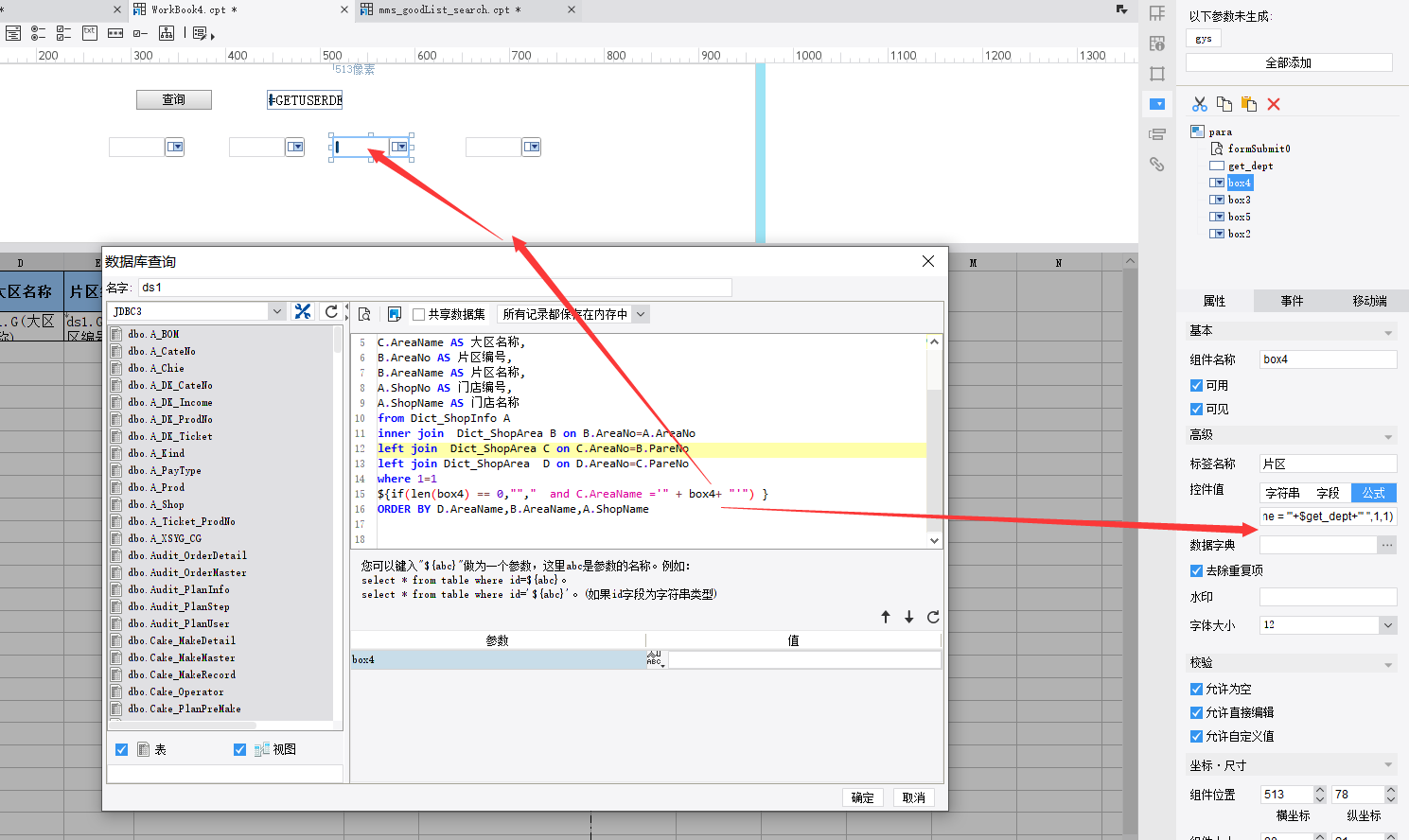This screenshot has height=840, width=1409.
Task: Click the 名字 ds1 input field
Action: click(x=435, y=288)
